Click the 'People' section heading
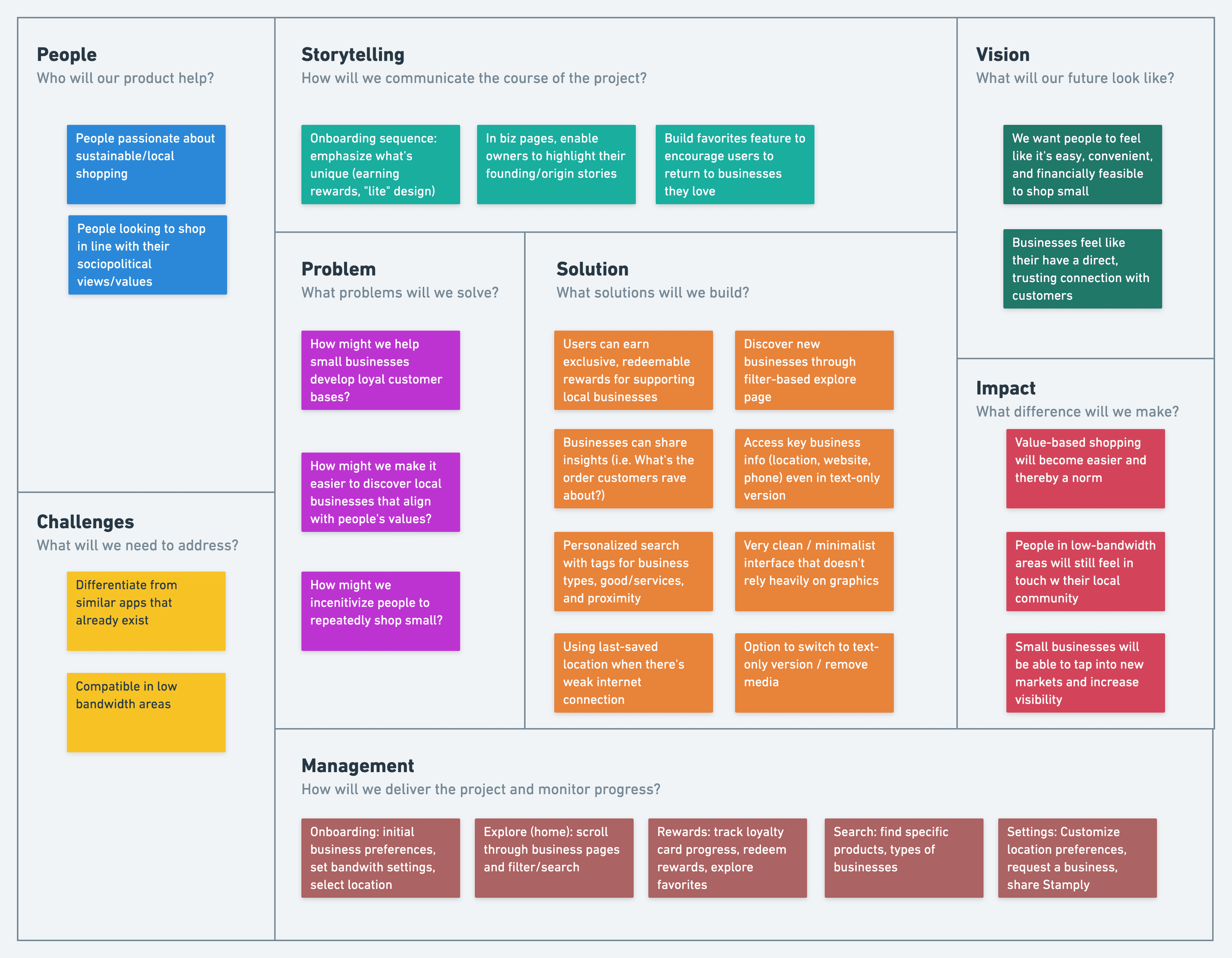The height and width of the screenshot is (958, 1232). (x=67, y=55)
